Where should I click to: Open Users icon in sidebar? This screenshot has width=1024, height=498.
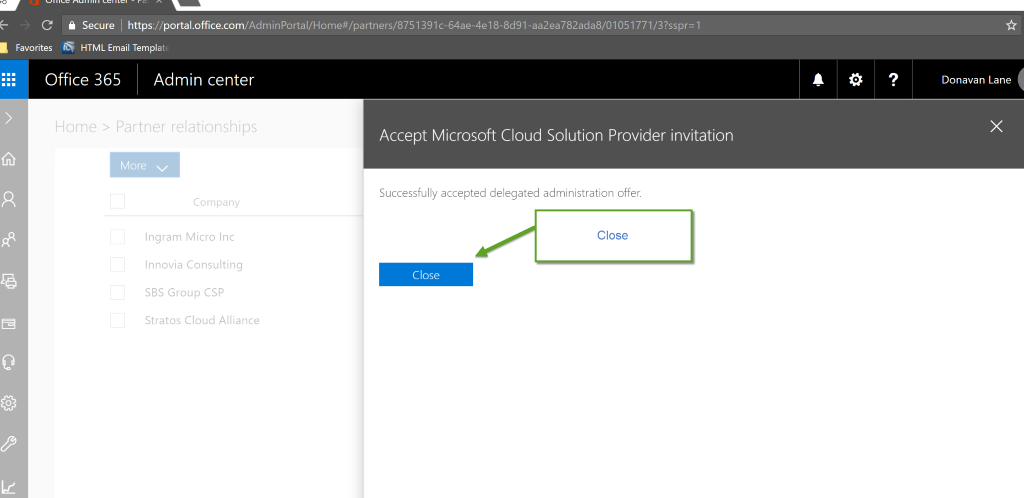(x=8, y=199)
